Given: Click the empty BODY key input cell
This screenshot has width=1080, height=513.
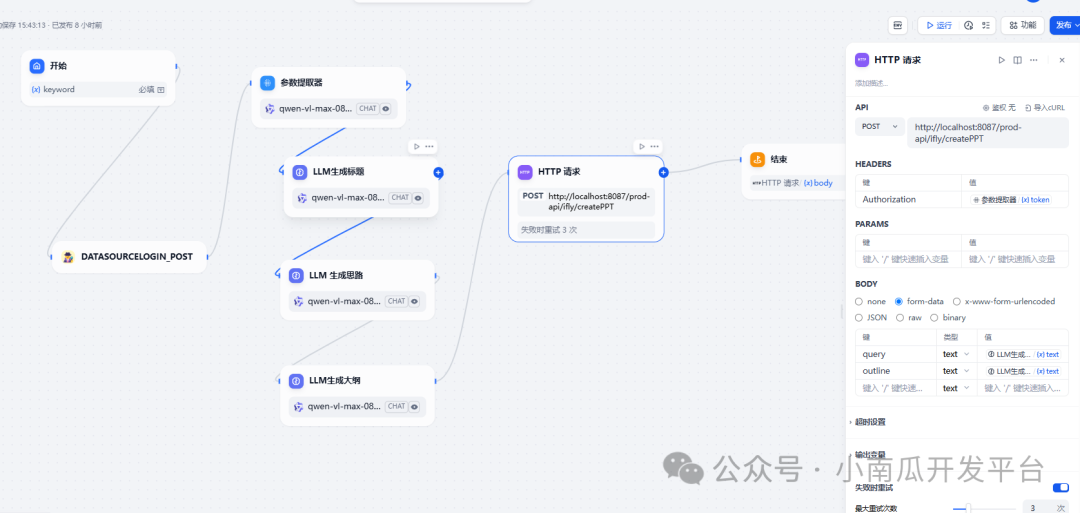Looking at the screenshot, I should 896,388.
